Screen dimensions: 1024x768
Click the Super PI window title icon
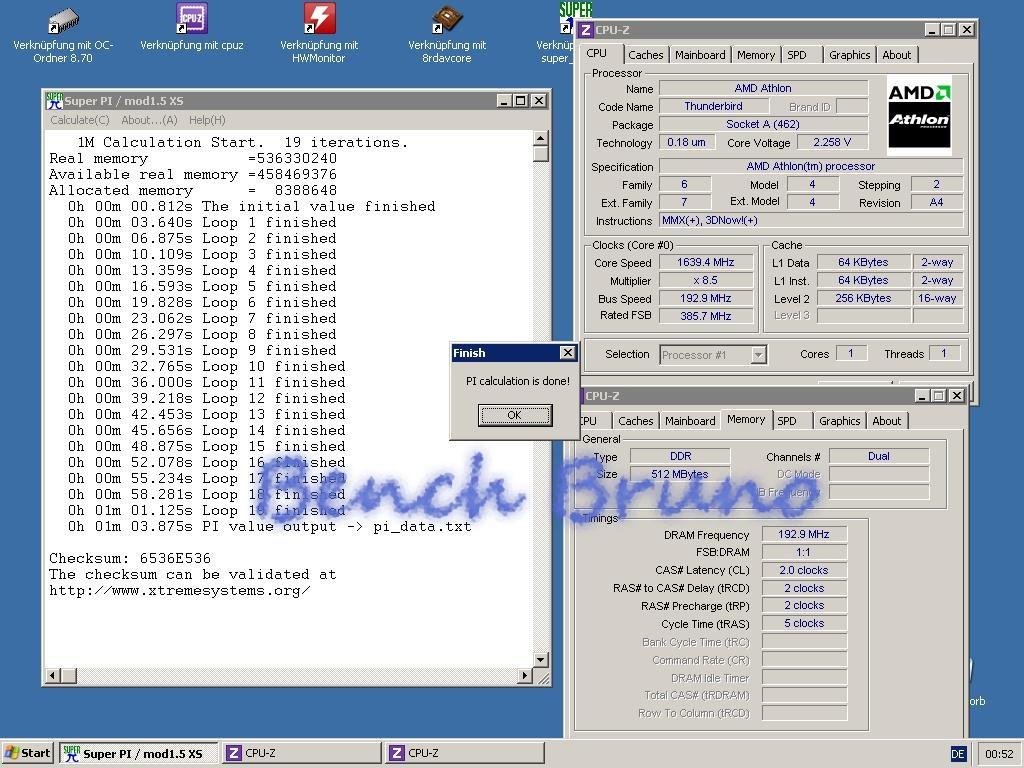pos(54,101)
